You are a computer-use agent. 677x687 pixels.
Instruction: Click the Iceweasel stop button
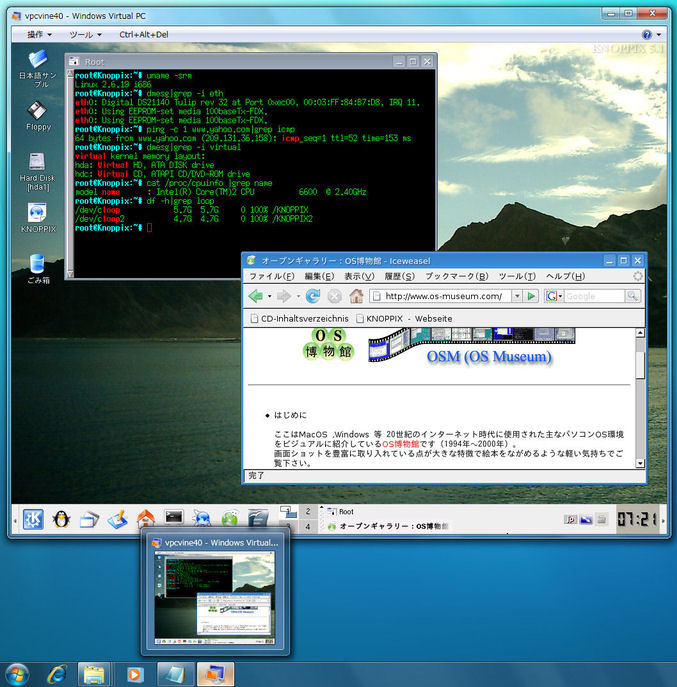334,297
